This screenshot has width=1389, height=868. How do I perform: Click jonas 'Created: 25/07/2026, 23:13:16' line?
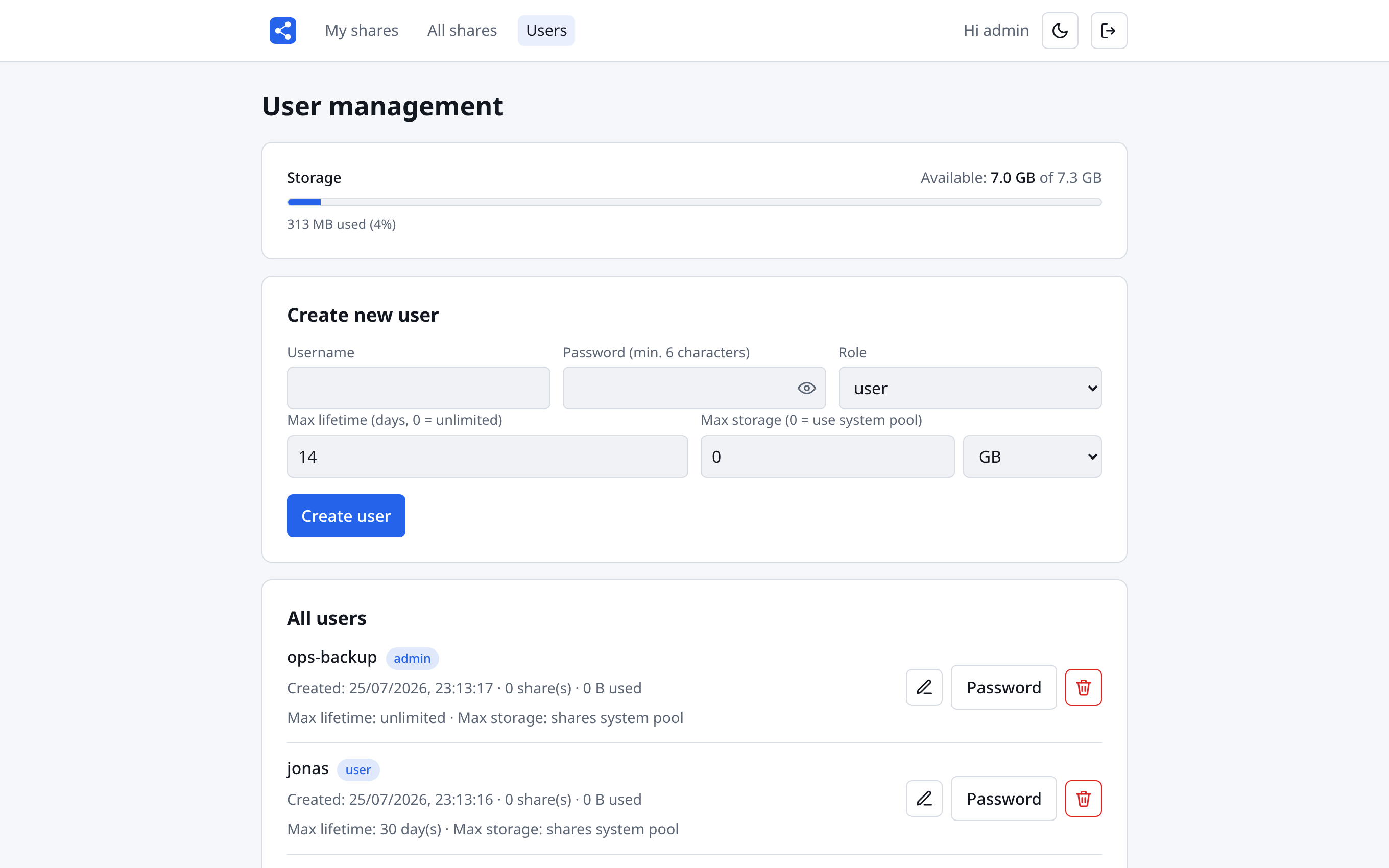point(464,799)
